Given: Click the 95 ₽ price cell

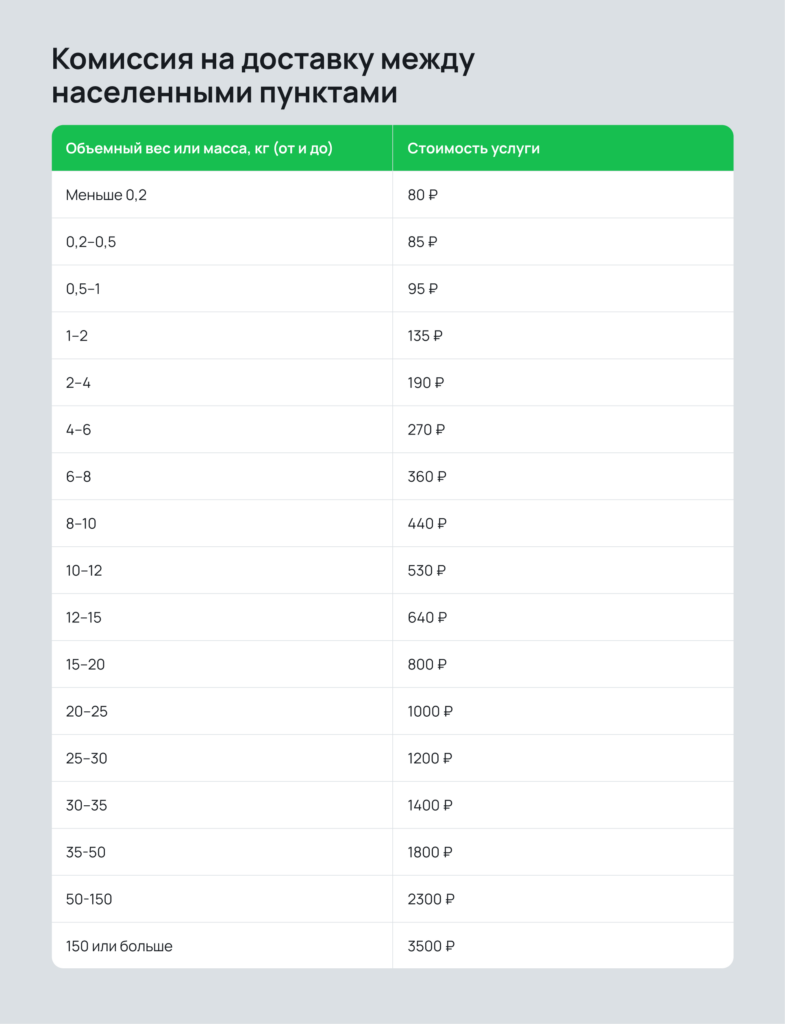Looking at the screenshot, I should [423, 289].
